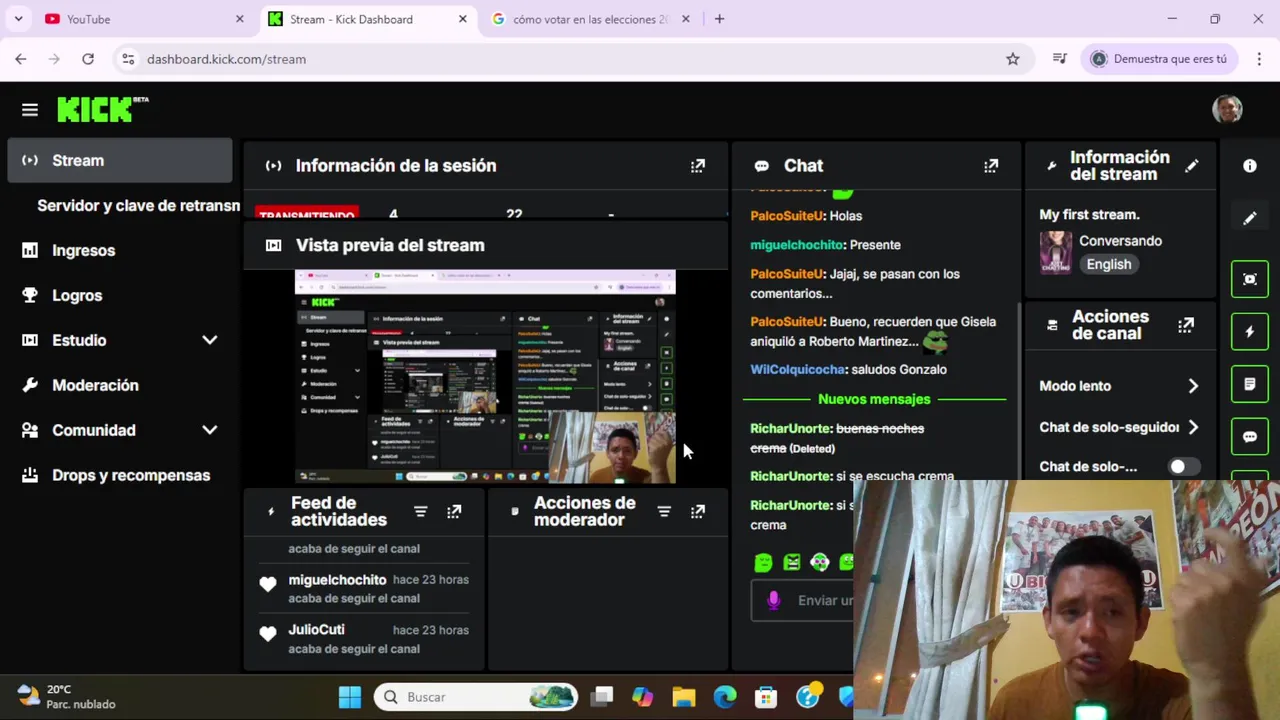Click the browser address bar URL
1280x720 pixels.
[226, 59]
